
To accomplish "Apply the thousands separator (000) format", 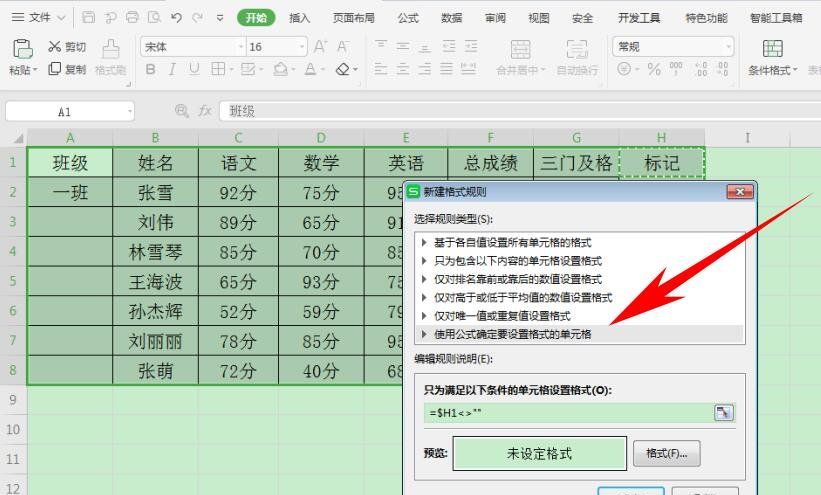I will point(676,69).
